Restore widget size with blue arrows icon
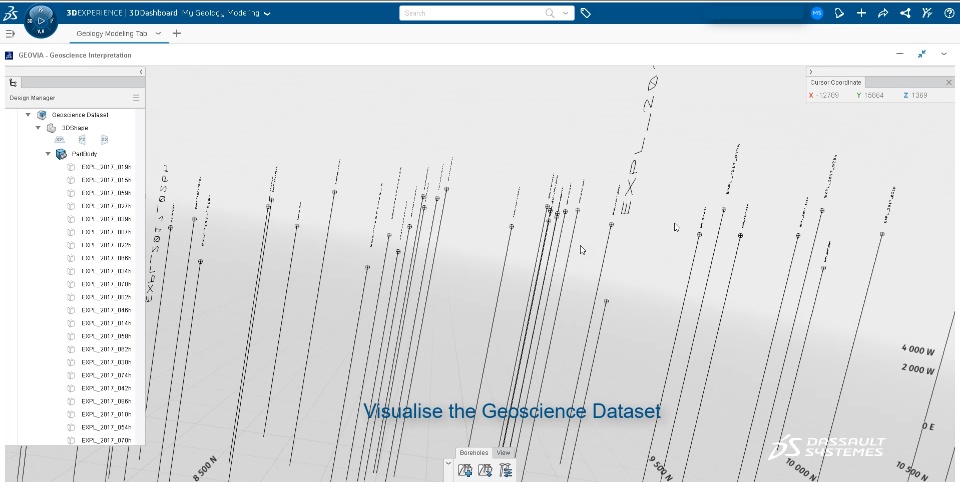The image size is (960, 487). click(x=921, y=54)
